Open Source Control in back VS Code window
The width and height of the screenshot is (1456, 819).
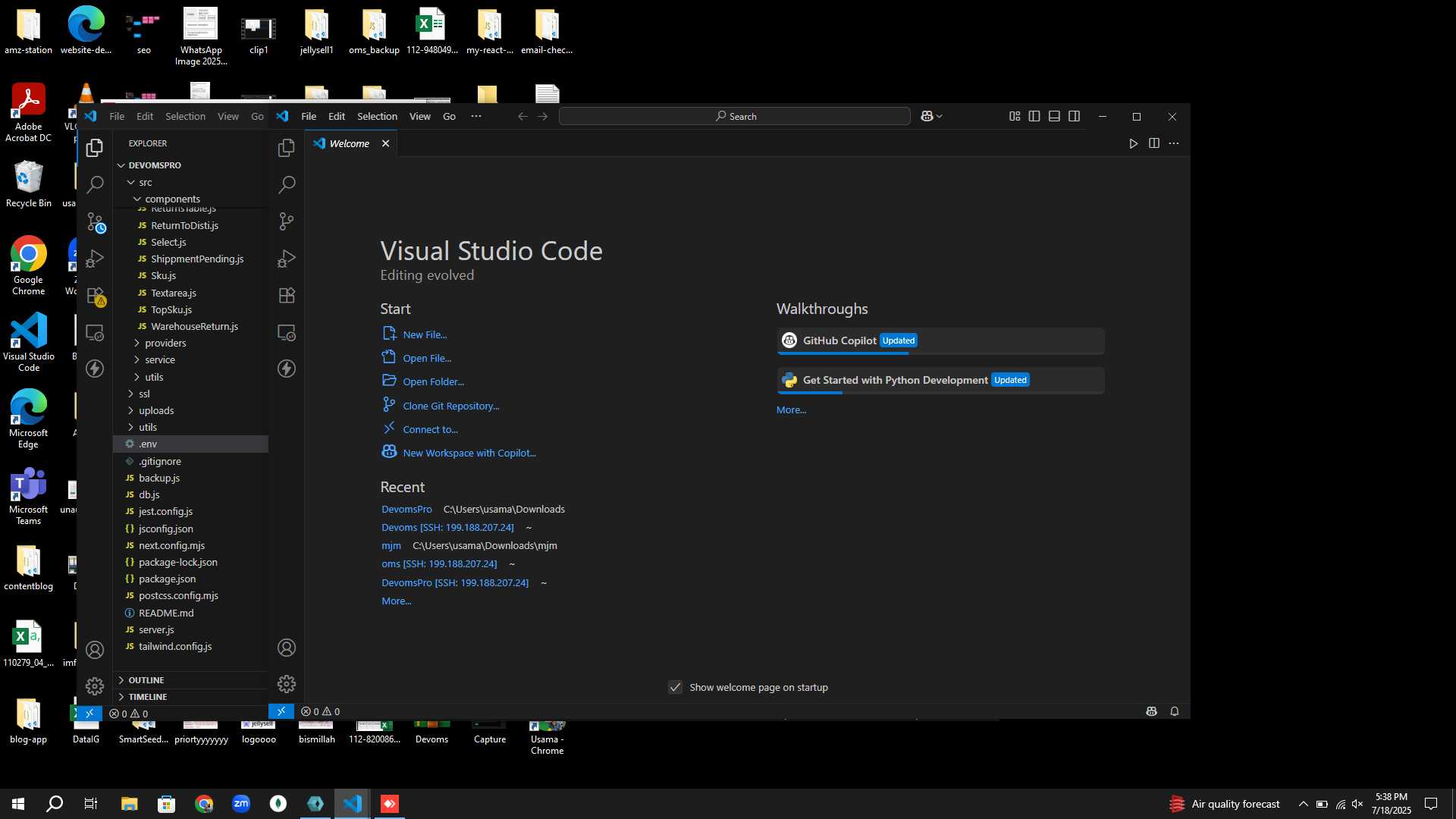pos(96,222)
